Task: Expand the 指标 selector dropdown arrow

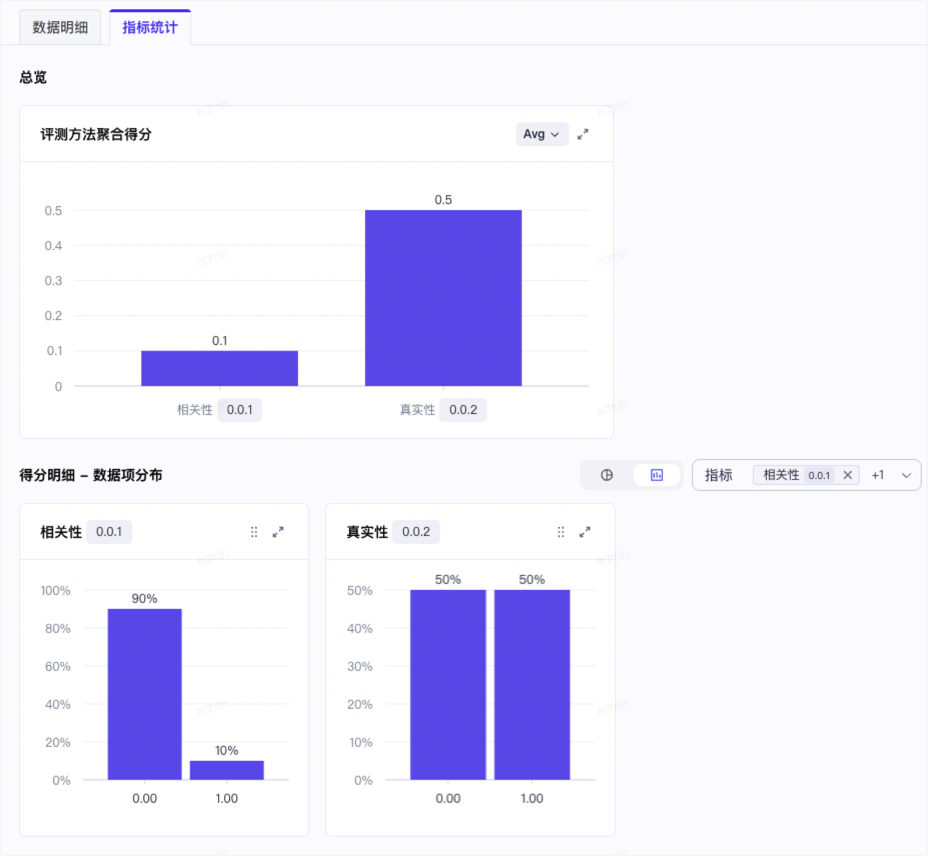Action: [x=906, y=475]
